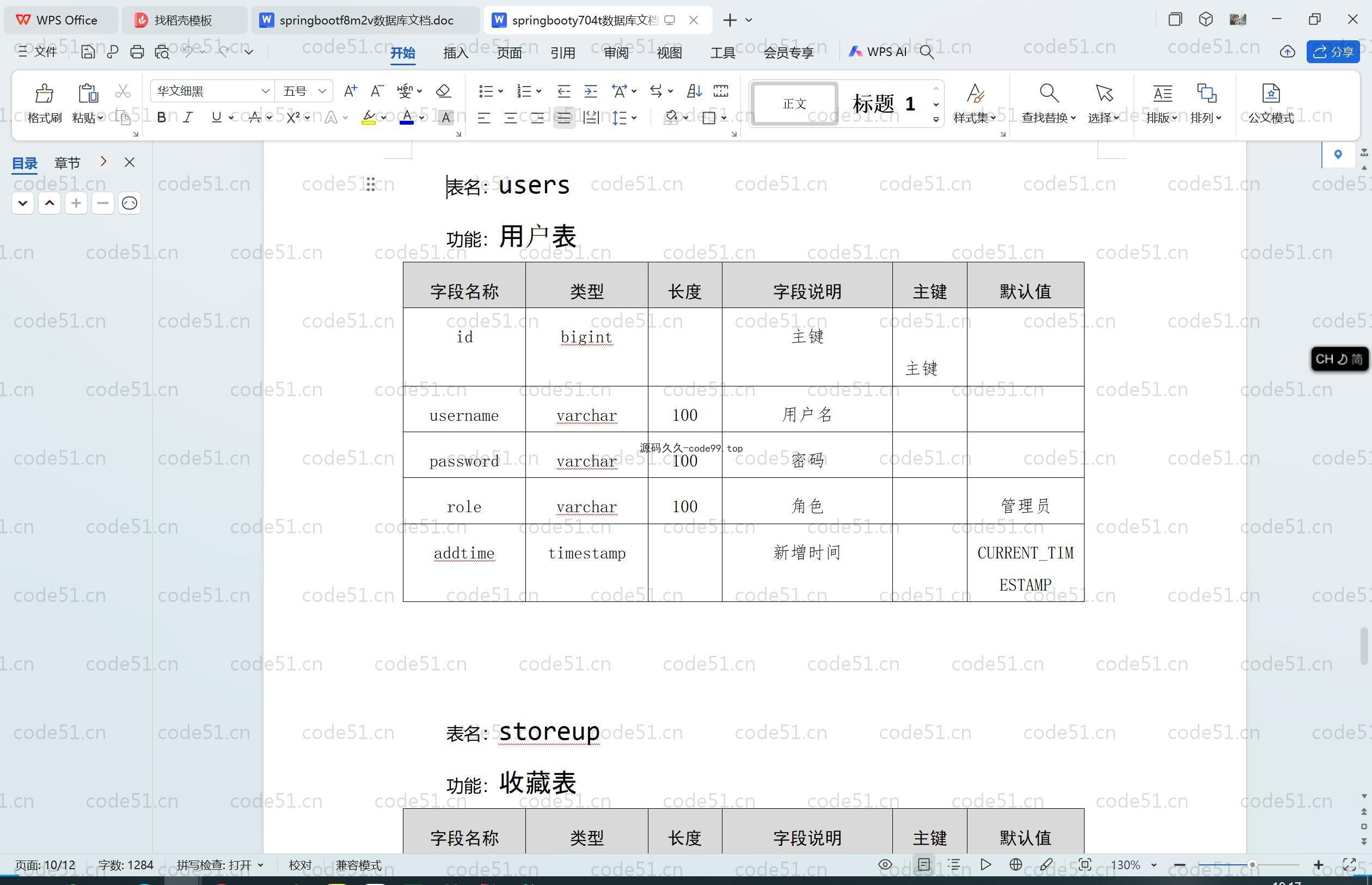This screenshot has width=1372, height=885.
Task: Expand the line spacing dropdown arrow
Action: point(634,118)
